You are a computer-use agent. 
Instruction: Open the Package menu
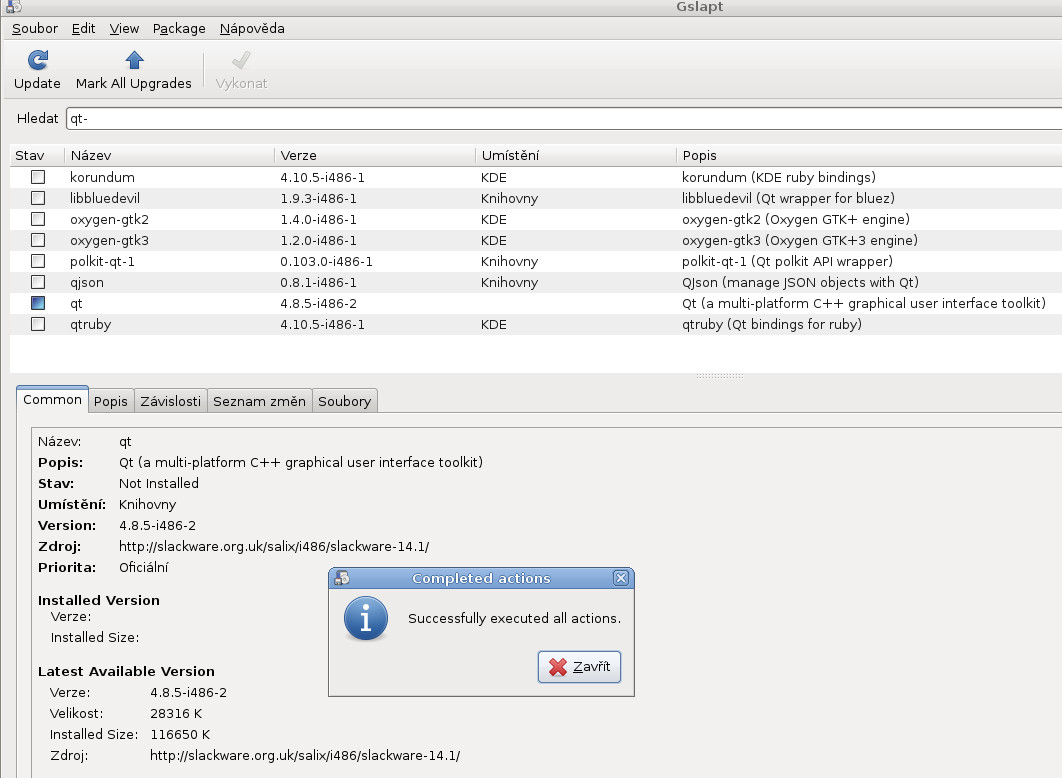(178, 28)
